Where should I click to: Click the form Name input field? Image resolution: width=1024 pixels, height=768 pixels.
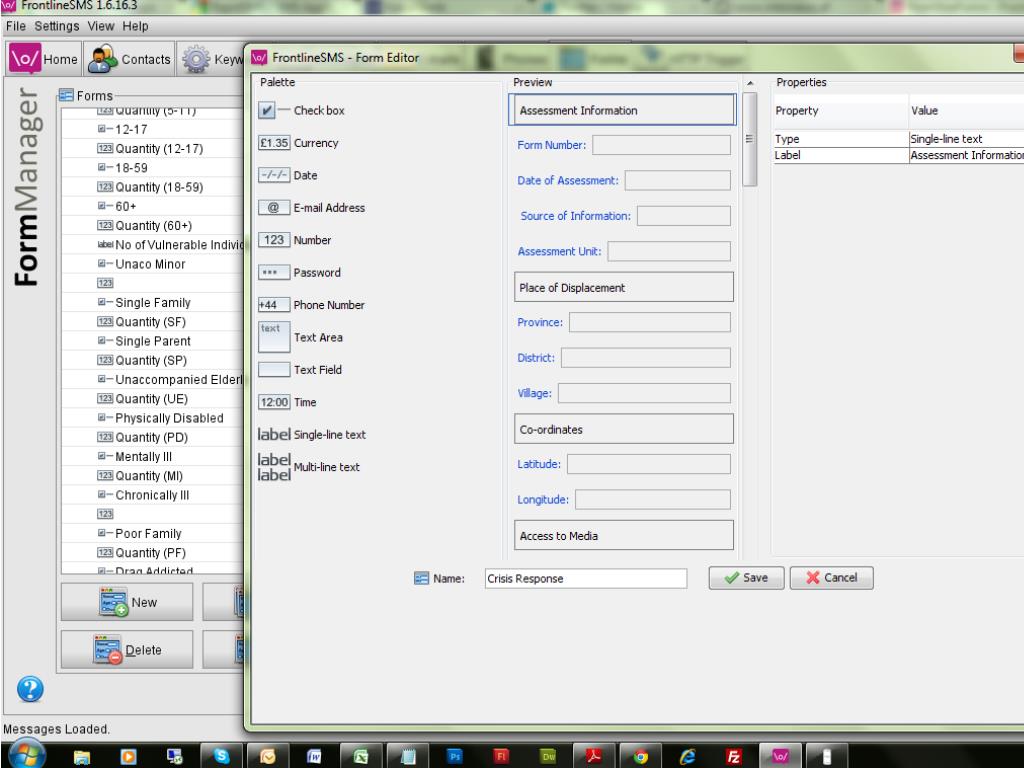tap(586, 579)
